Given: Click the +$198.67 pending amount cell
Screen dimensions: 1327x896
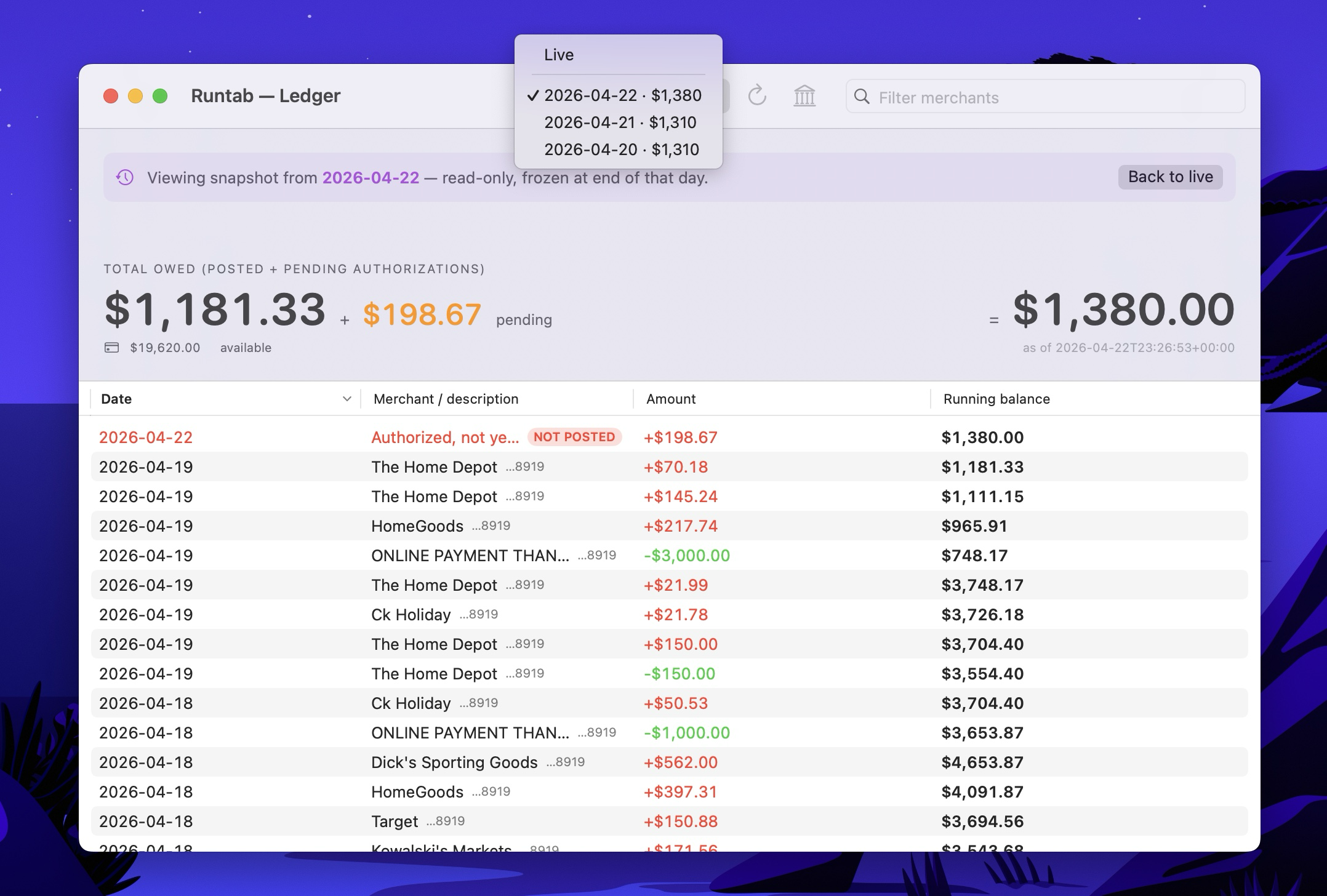Looking at the screenshot, I should [681, 438].
